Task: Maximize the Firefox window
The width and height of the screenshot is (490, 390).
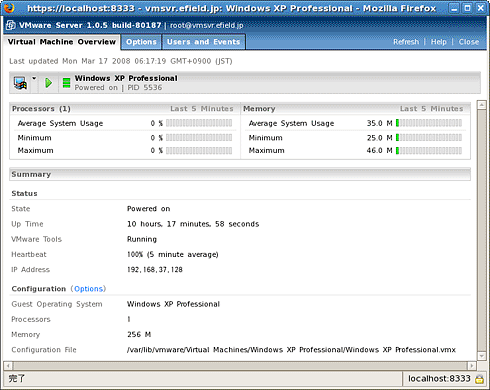Action: click(467, 8)
